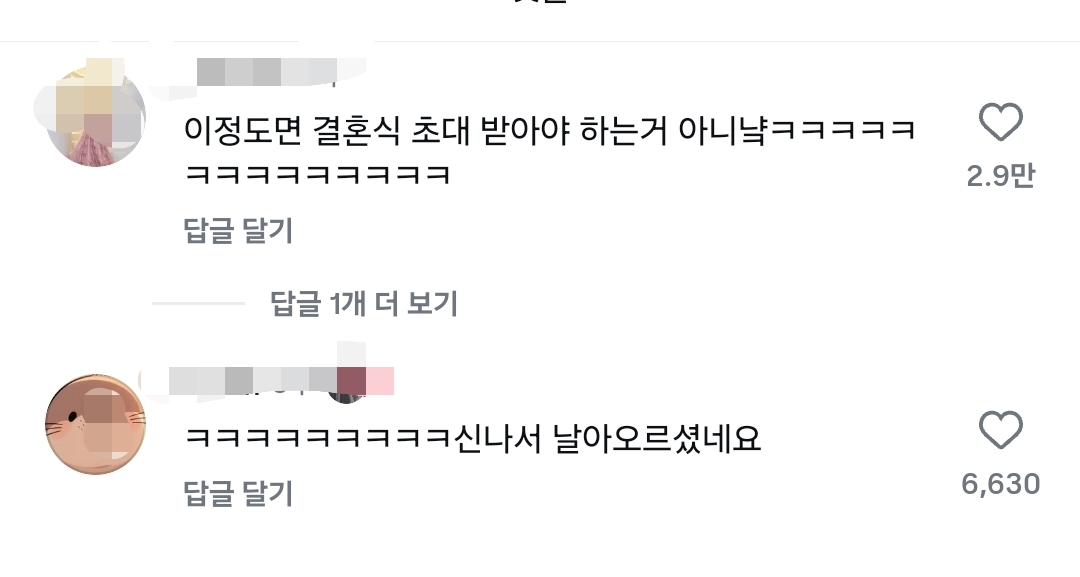Click 답글 달기 under the 신나서 comment
The width and height of the screenshot is (1080, 577).
238,494
